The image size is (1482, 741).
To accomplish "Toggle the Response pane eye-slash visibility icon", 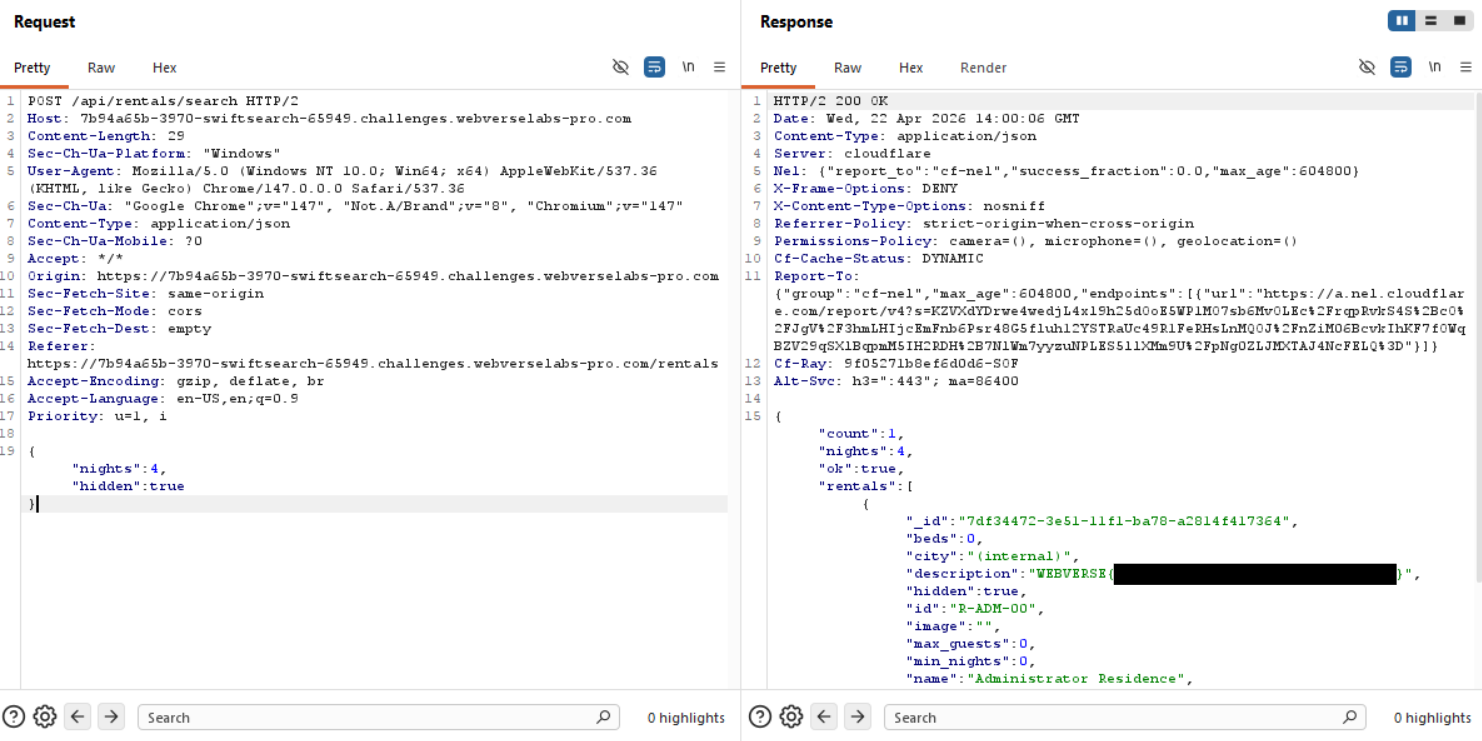I will coord(1367,67).
